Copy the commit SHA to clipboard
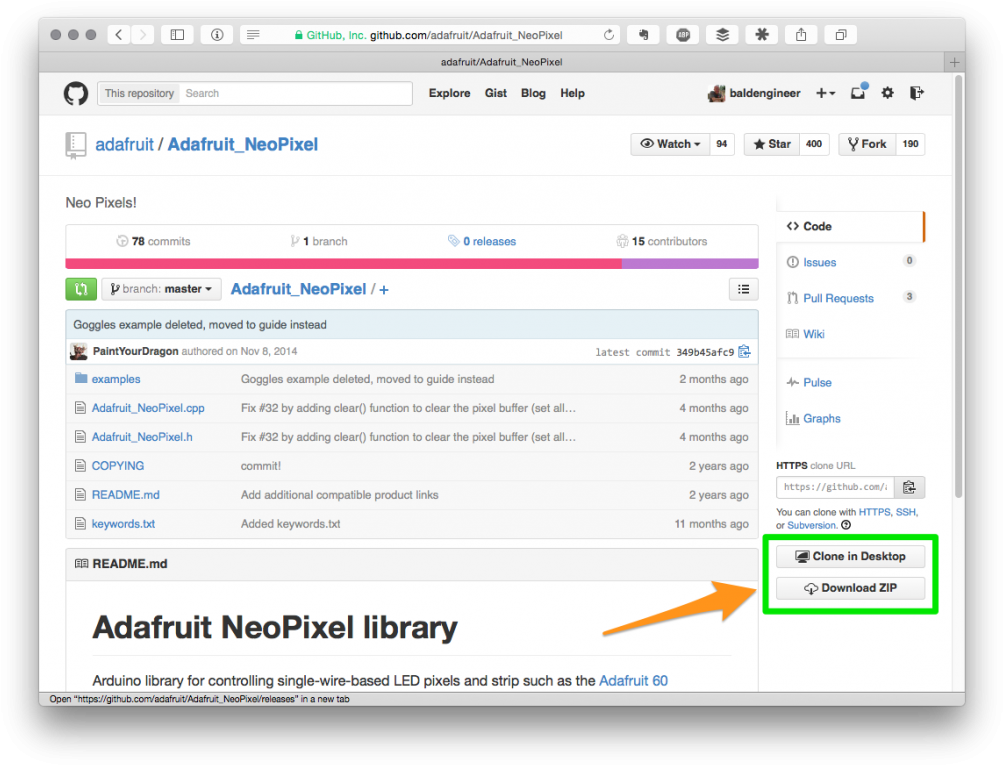The image size is (1003, 765). [744, 352]
